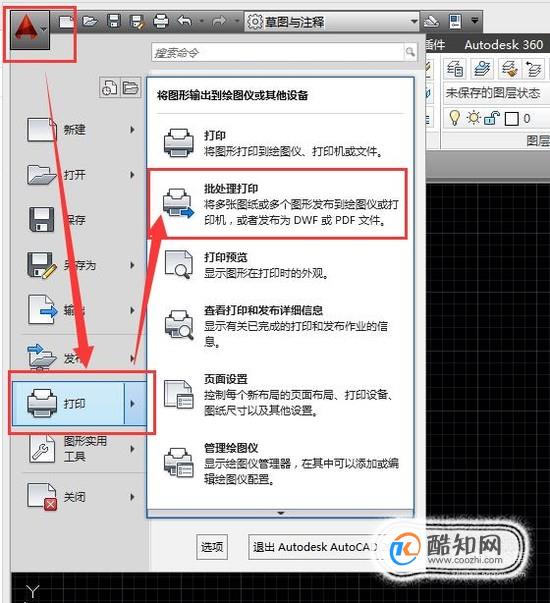Screen dimensions: 550x603
Task: Click the New file icon in quick access toolbar
Action: pos(67,21)
